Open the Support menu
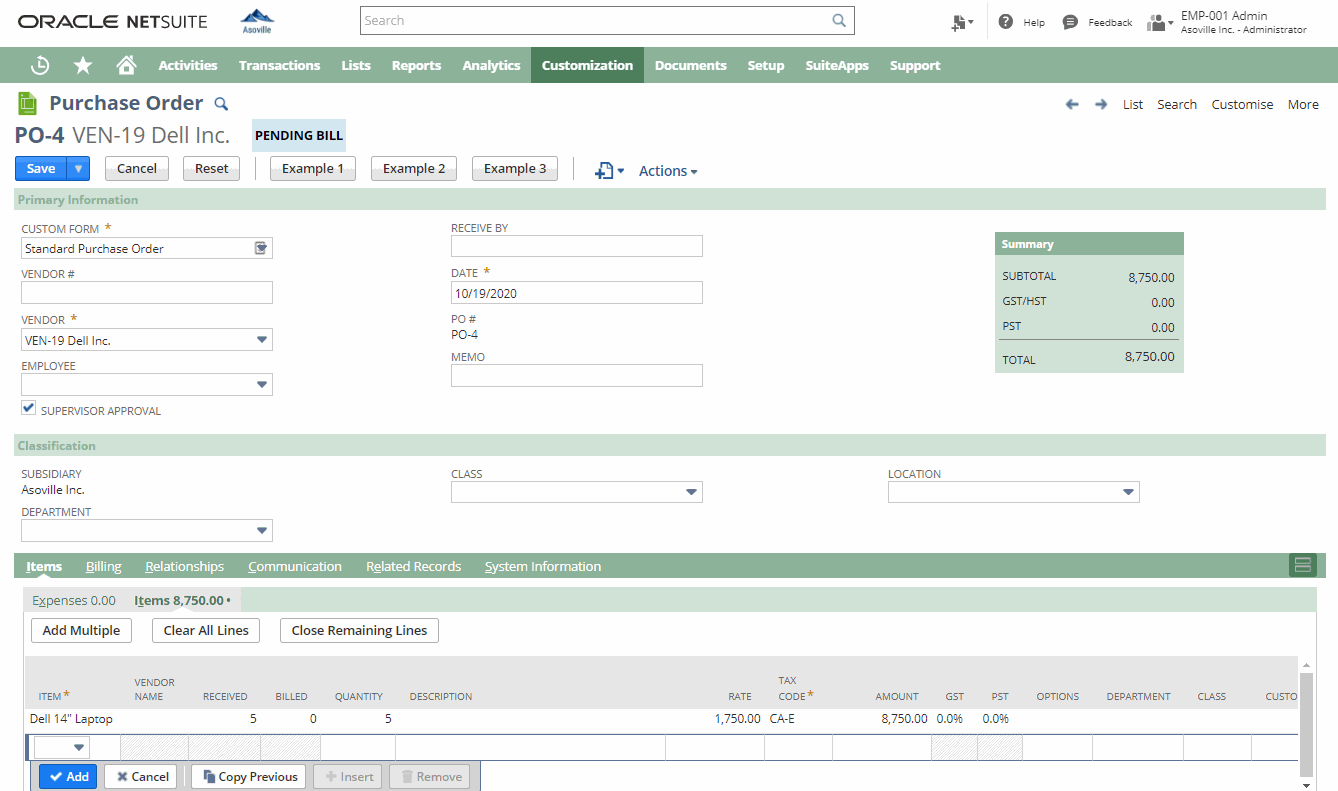This screenshot has height=791, width=1338. click(x=915, y=65)
